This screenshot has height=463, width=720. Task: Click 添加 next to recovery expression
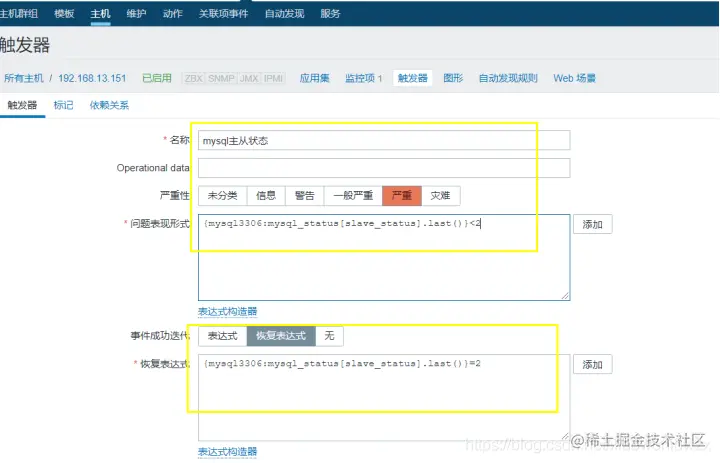coord(592,364)
